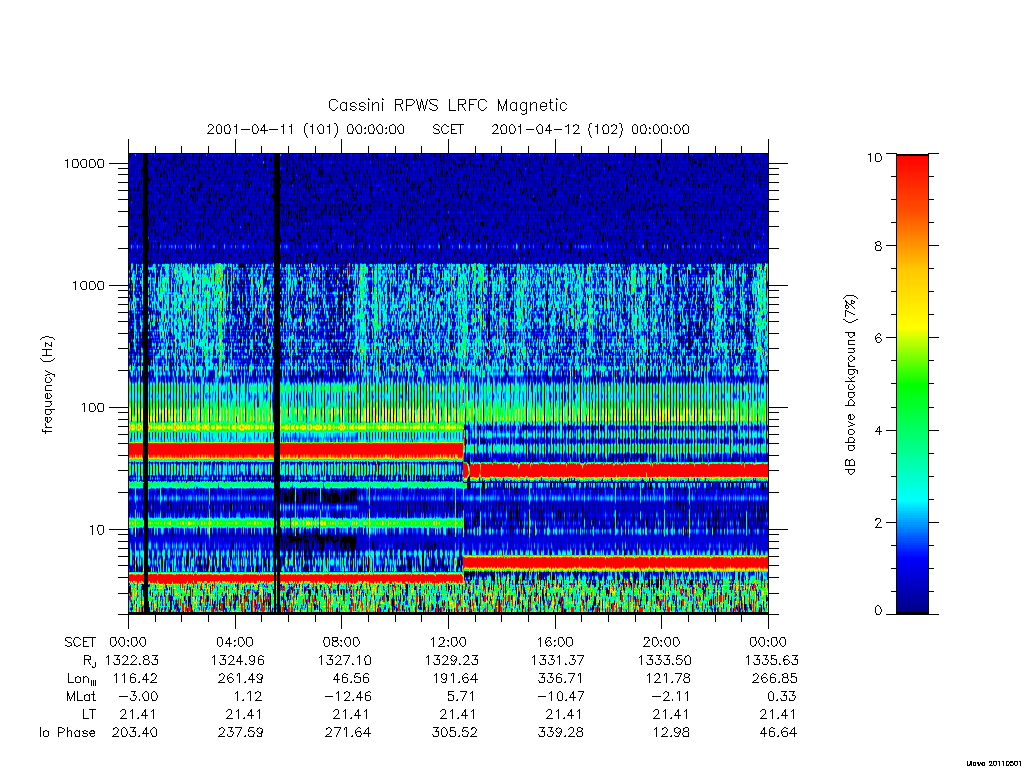Viewport: 1024px width, 768px height.
Task: Click the frequency (Hz) axis title
Action: click(x=47, y=385)
